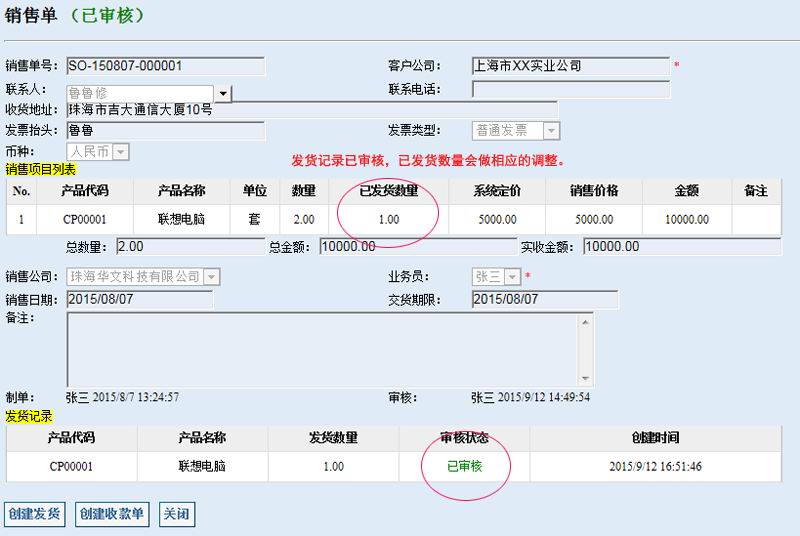Click the 发货数量 header in 发货记录
Image resolution: width=800 pixels, height=536 pixels.
[x=333, y=438]
